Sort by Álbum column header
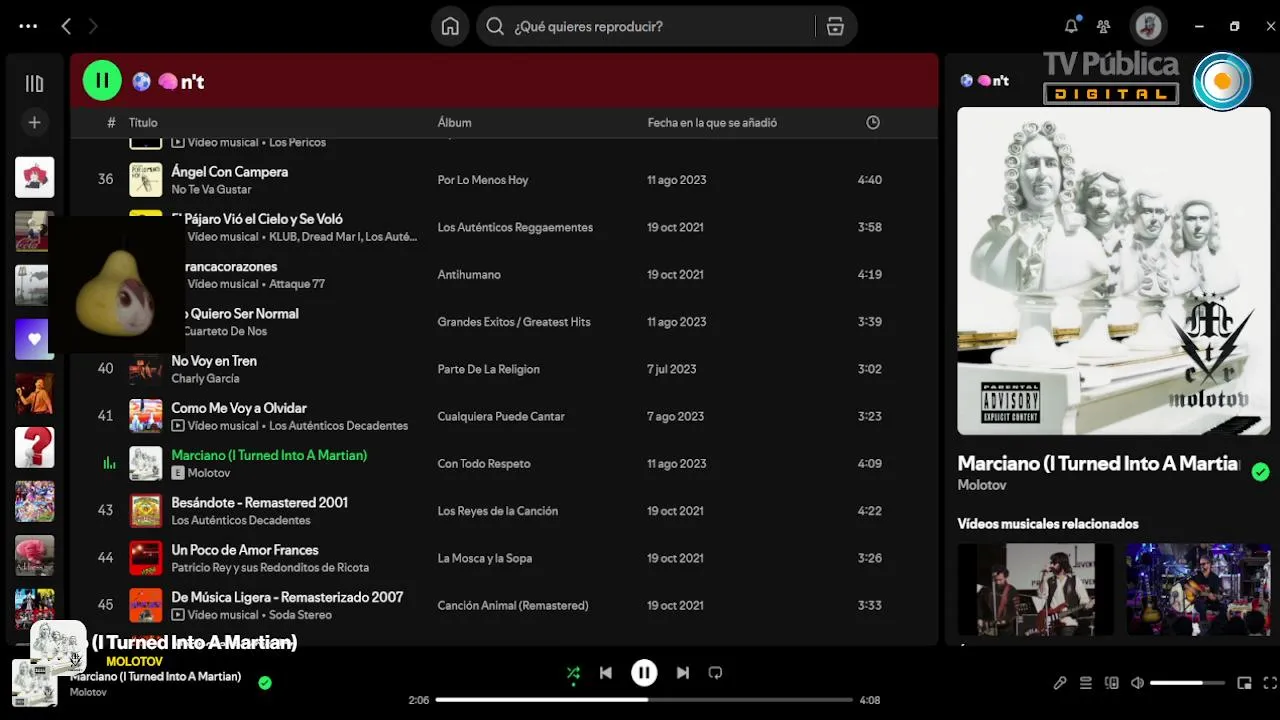 coord(454,123)
